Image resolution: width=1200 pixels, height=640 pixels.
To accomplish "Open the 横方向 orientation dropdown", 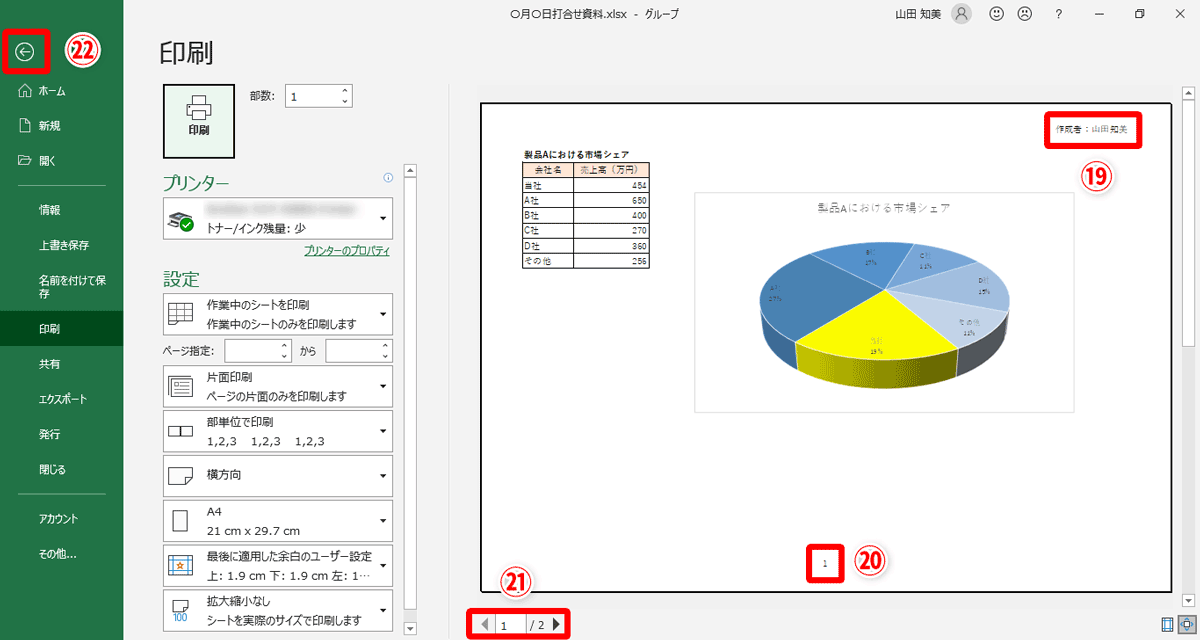I will [277, 475].
